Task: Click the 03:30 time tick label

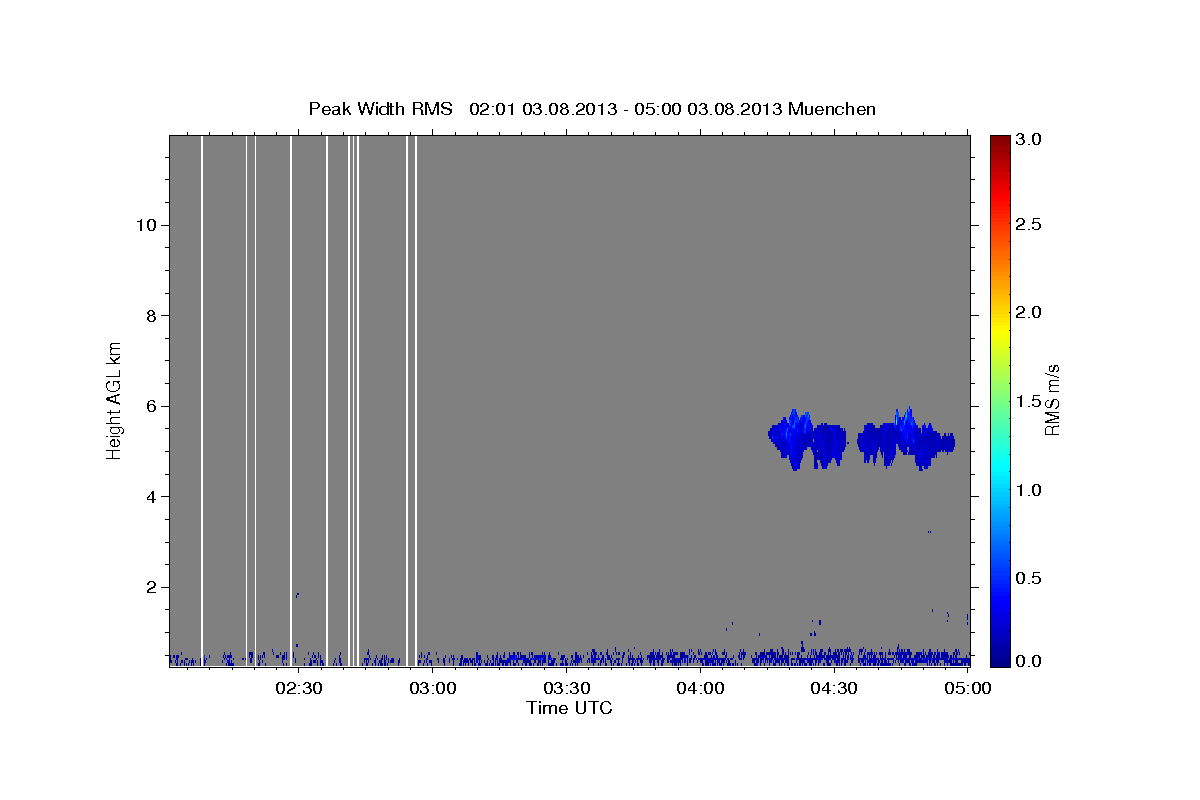Action: click(x=567, y=688)
